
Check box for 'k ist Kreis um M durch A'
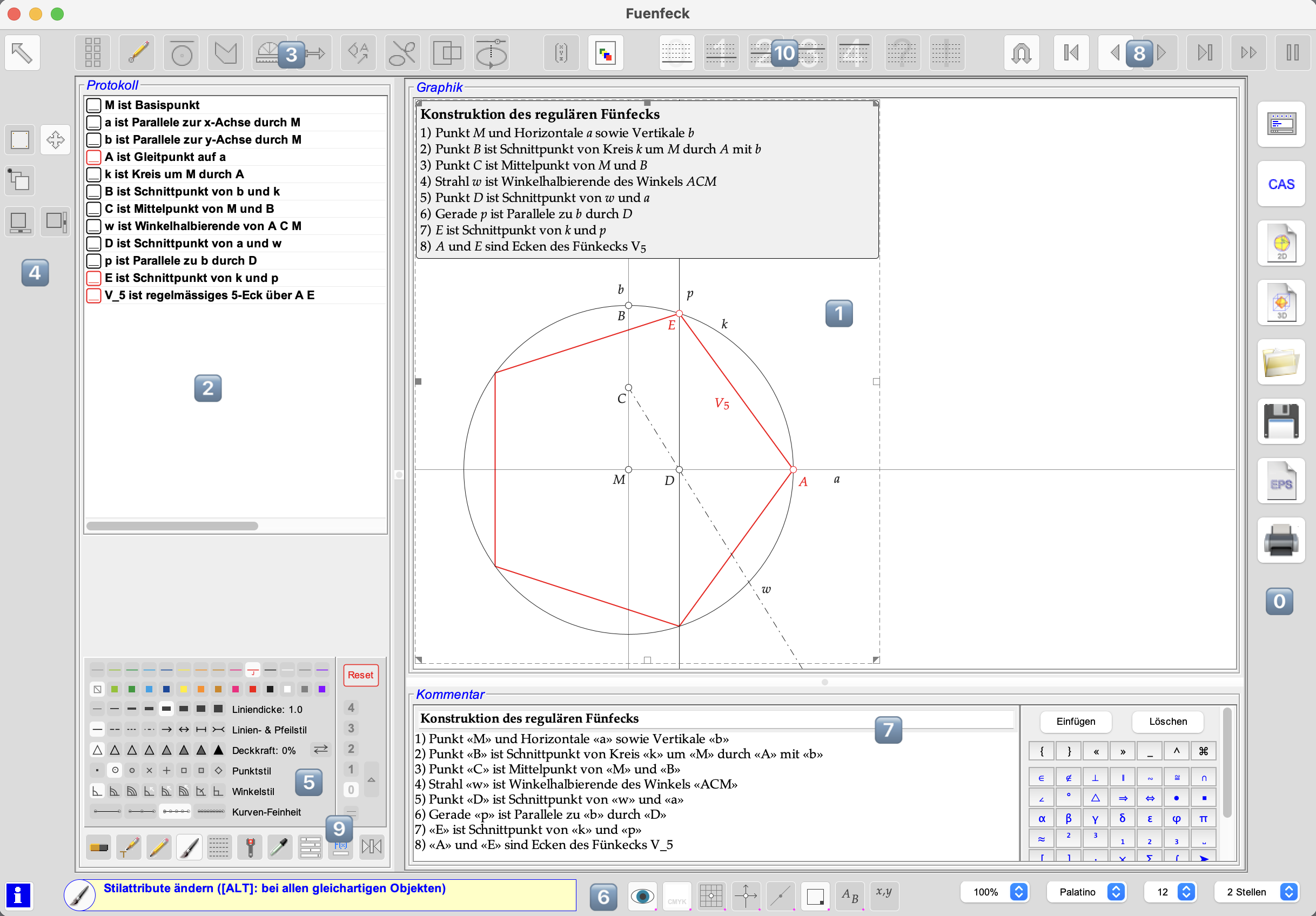click(94, 174)
